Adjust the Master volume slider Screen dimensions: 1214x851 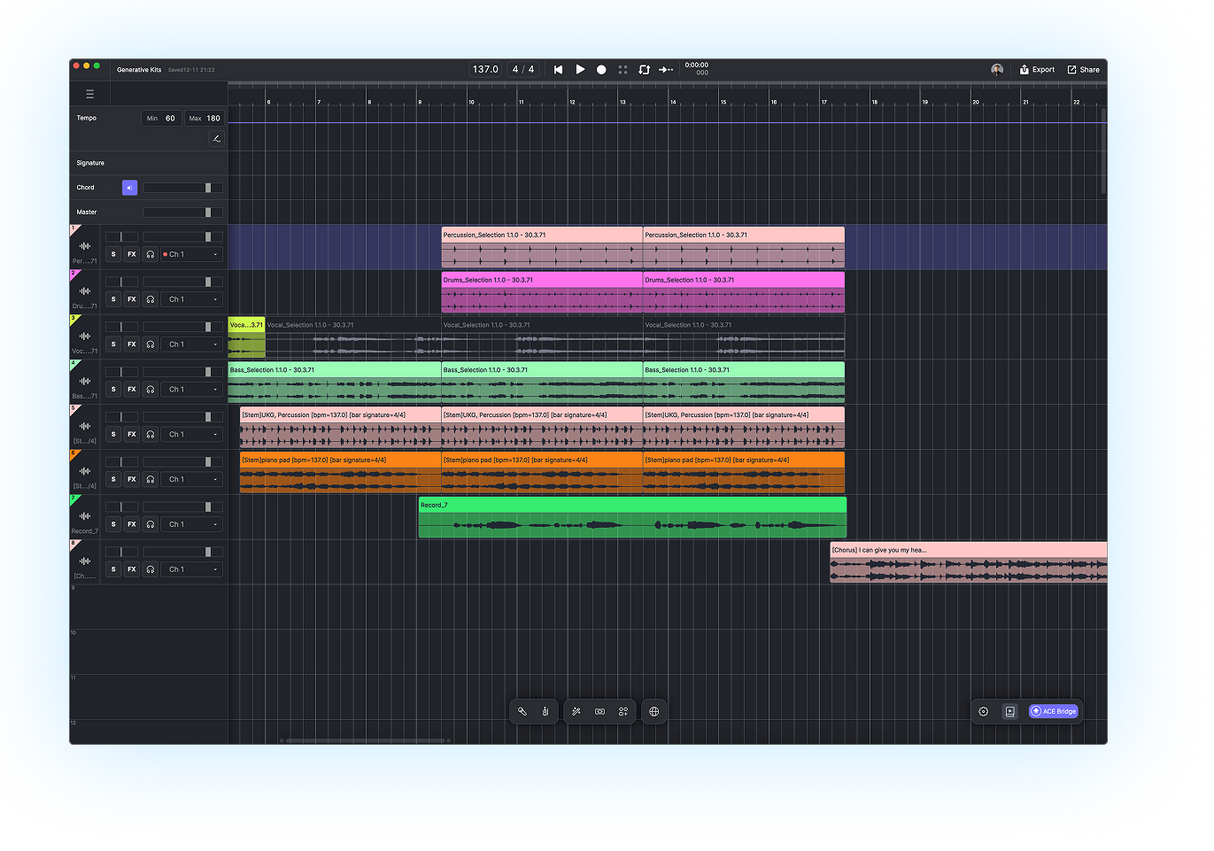183,211
